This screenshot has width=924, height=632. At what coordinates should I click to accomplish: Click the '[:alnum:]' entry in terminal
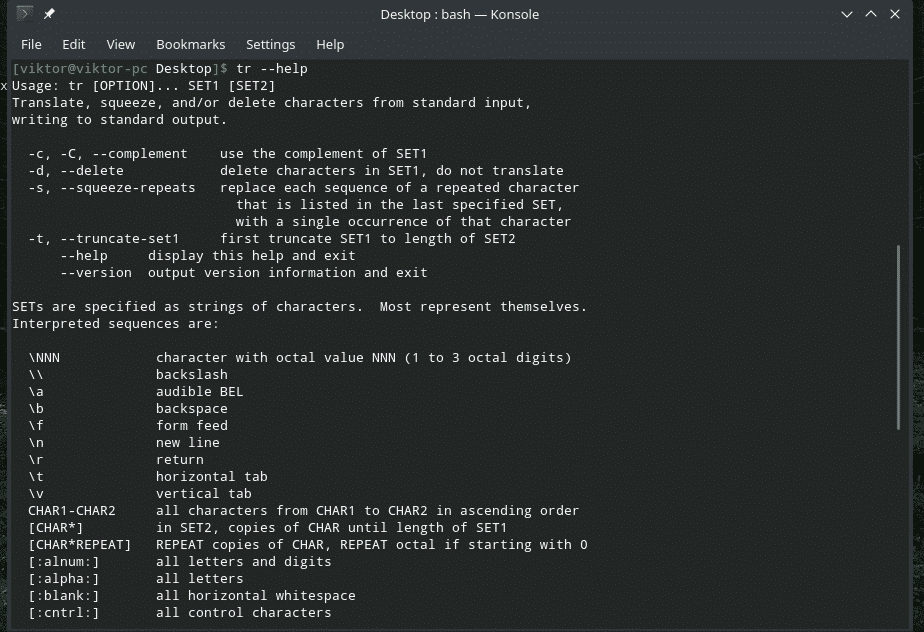click(x=64, y=562)
